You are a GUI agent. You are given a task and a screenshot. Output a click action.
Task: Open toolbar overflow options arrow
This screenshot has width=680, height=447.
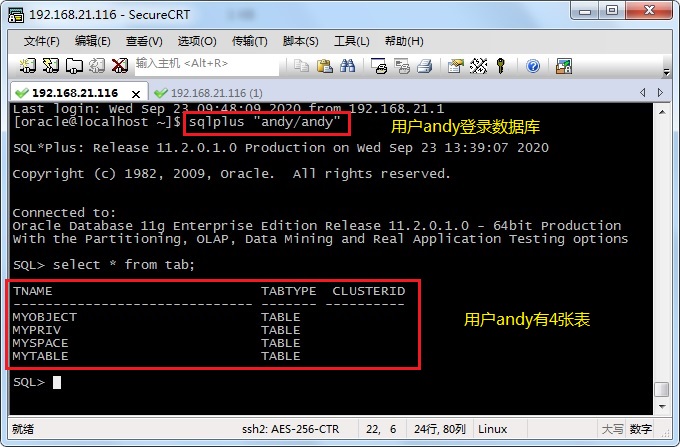pyautogui.click(x=666, y=72)
